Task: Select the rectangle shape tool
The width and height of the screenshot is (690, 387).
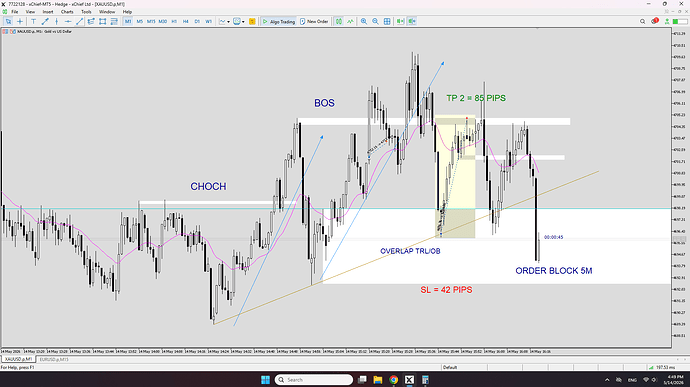Action: (103, 21)
